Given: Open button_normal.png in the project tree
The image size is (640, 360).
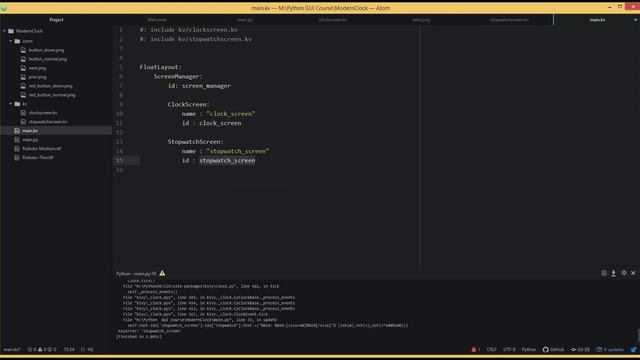Looking at the screenshot, I should point(48,59).
